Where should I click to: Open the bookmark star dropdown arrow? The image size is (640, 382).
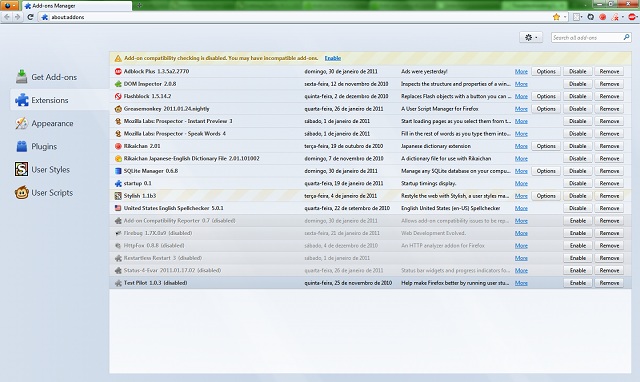pyautogui.click(x=565, y=17)
